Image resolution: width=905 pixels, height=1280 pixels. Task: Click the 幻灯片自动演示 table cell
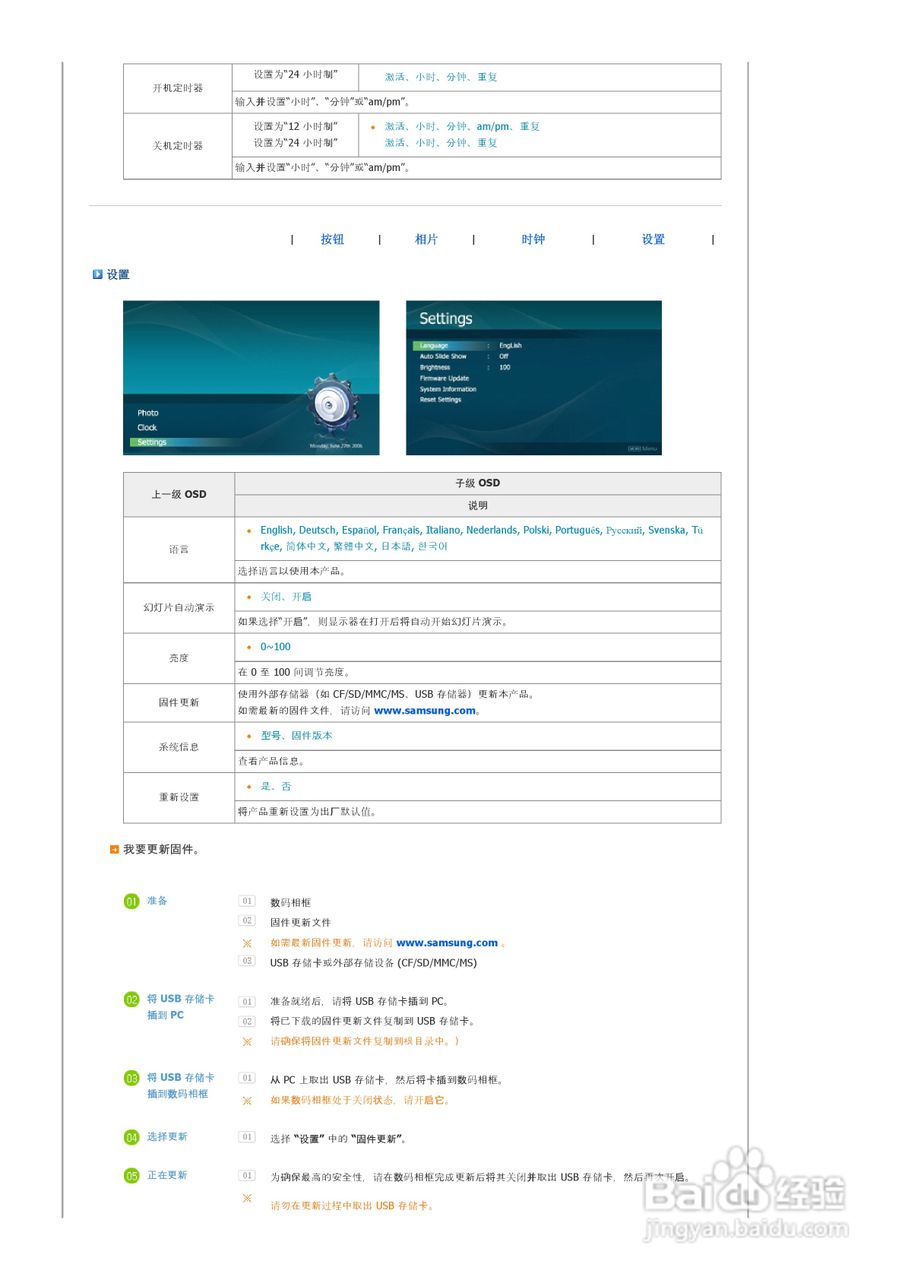179,608
